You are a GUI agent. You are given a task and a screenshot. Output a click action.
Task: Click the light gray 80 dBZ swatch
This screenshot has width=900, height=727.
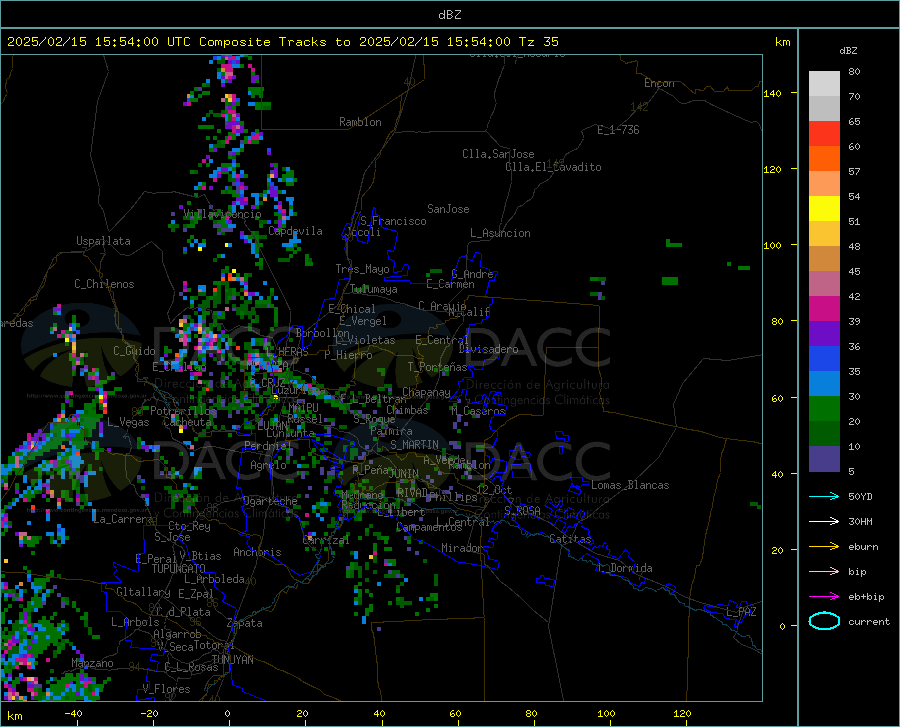pos(824,84)
